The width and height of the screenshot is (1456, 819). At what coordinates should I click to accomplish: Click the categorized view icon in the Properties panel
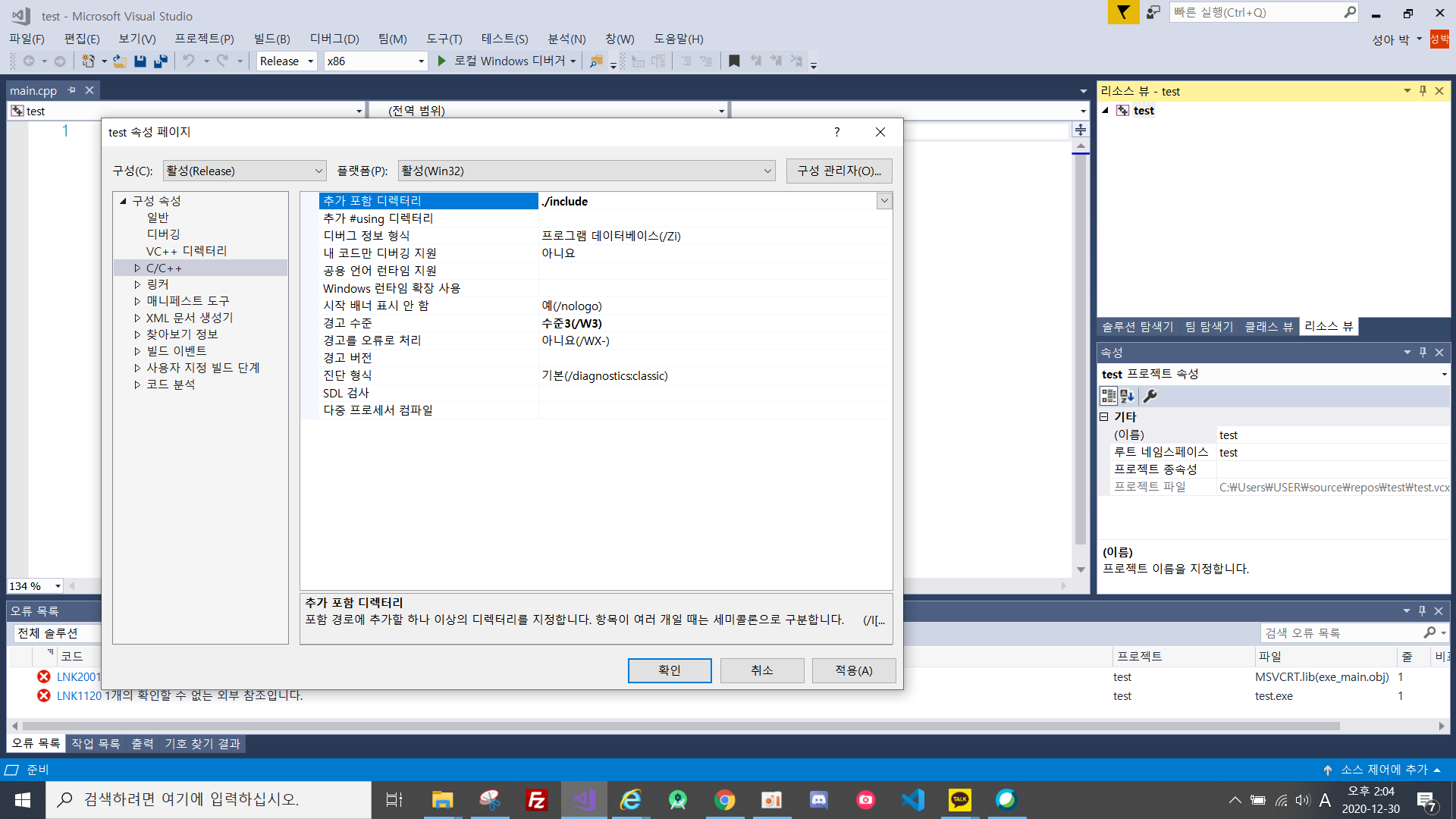point(1108,396)
